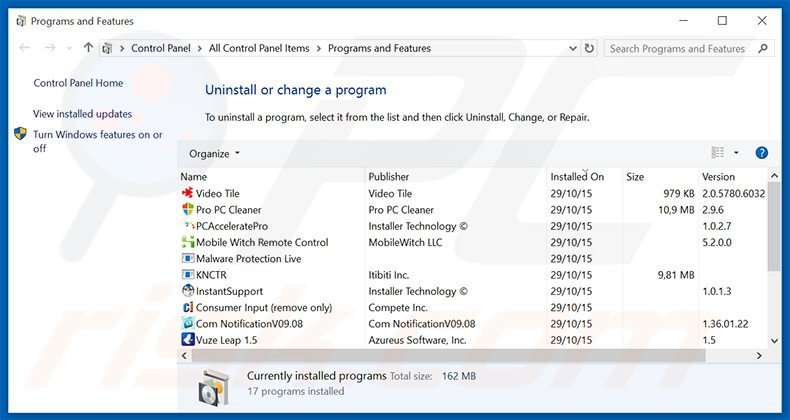Image resolution: width=790 pixels, height=420 pixels.
Task: Click the KNCTR program icon
Action: click(x=187, y=274)
